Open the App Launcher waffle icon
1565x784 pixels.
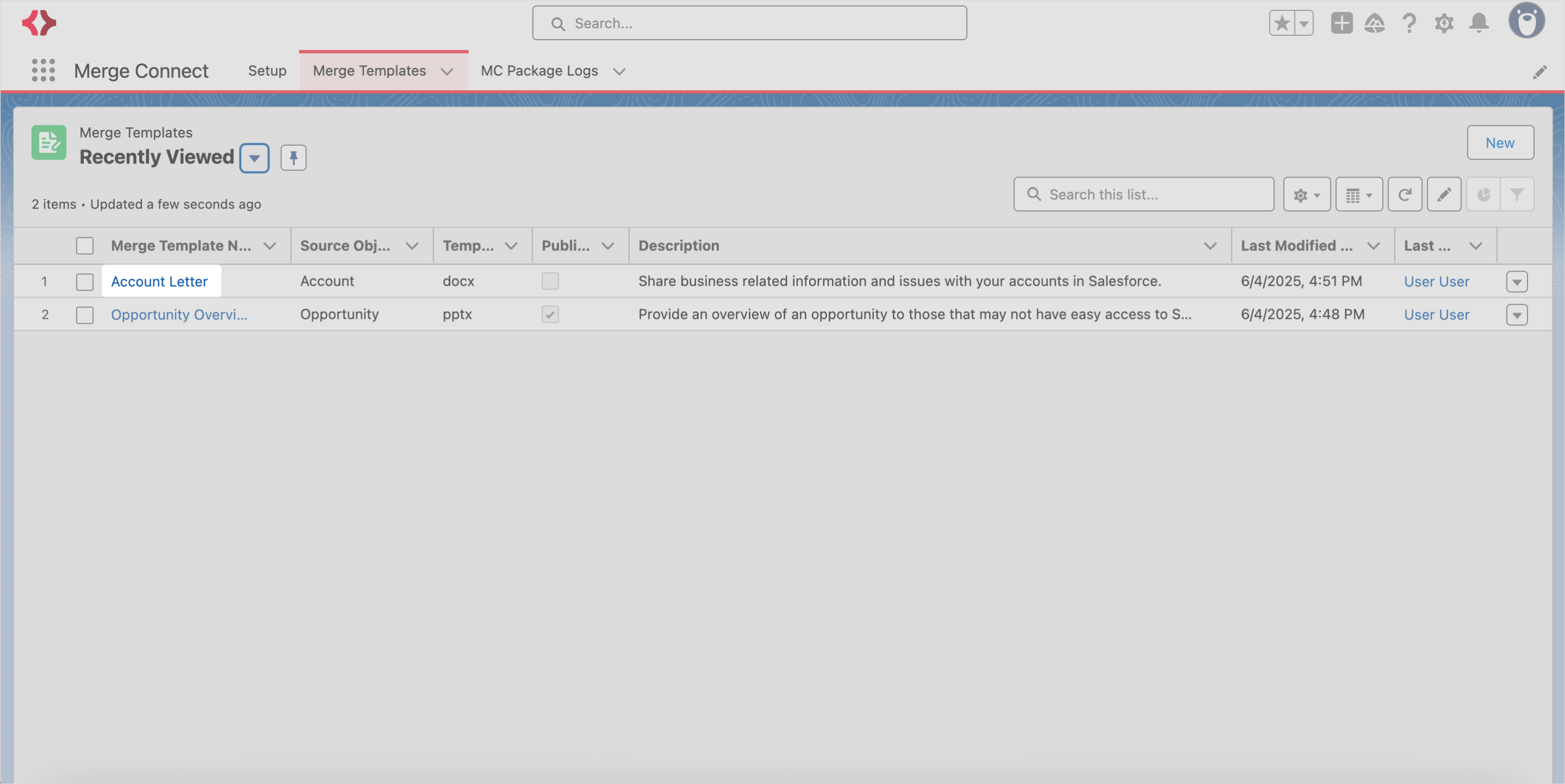coord(43,71)
